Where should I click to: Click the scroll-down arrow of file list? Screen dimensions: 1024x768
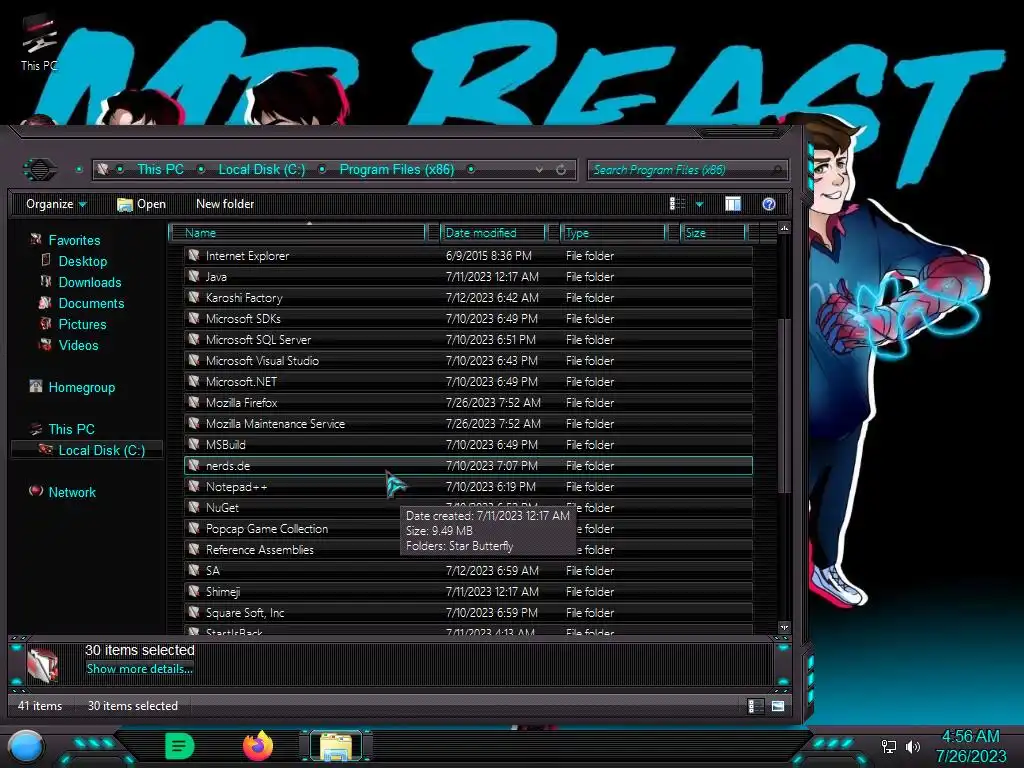pyautogui.click(x=784, y=628)
